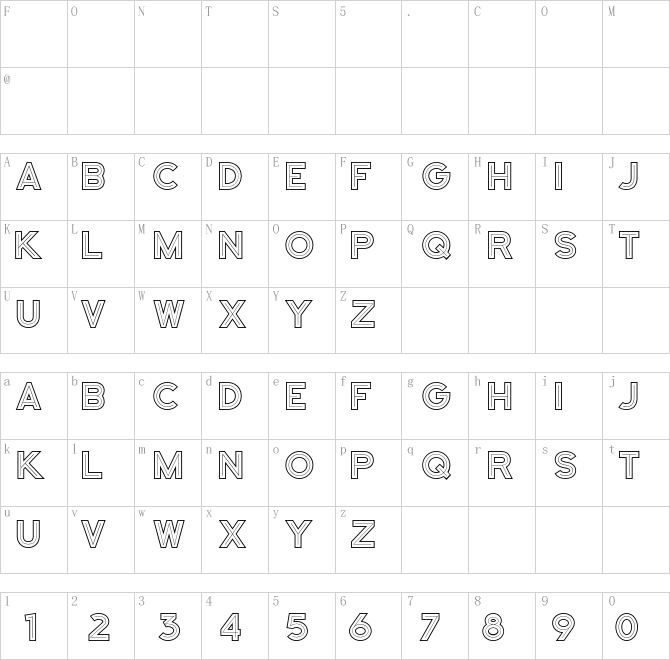Pick the uppercase Y glyph cell
Image resolution: width=670 pixels, height=660 pixels.
pyautogui.click(x=302, y=320)
